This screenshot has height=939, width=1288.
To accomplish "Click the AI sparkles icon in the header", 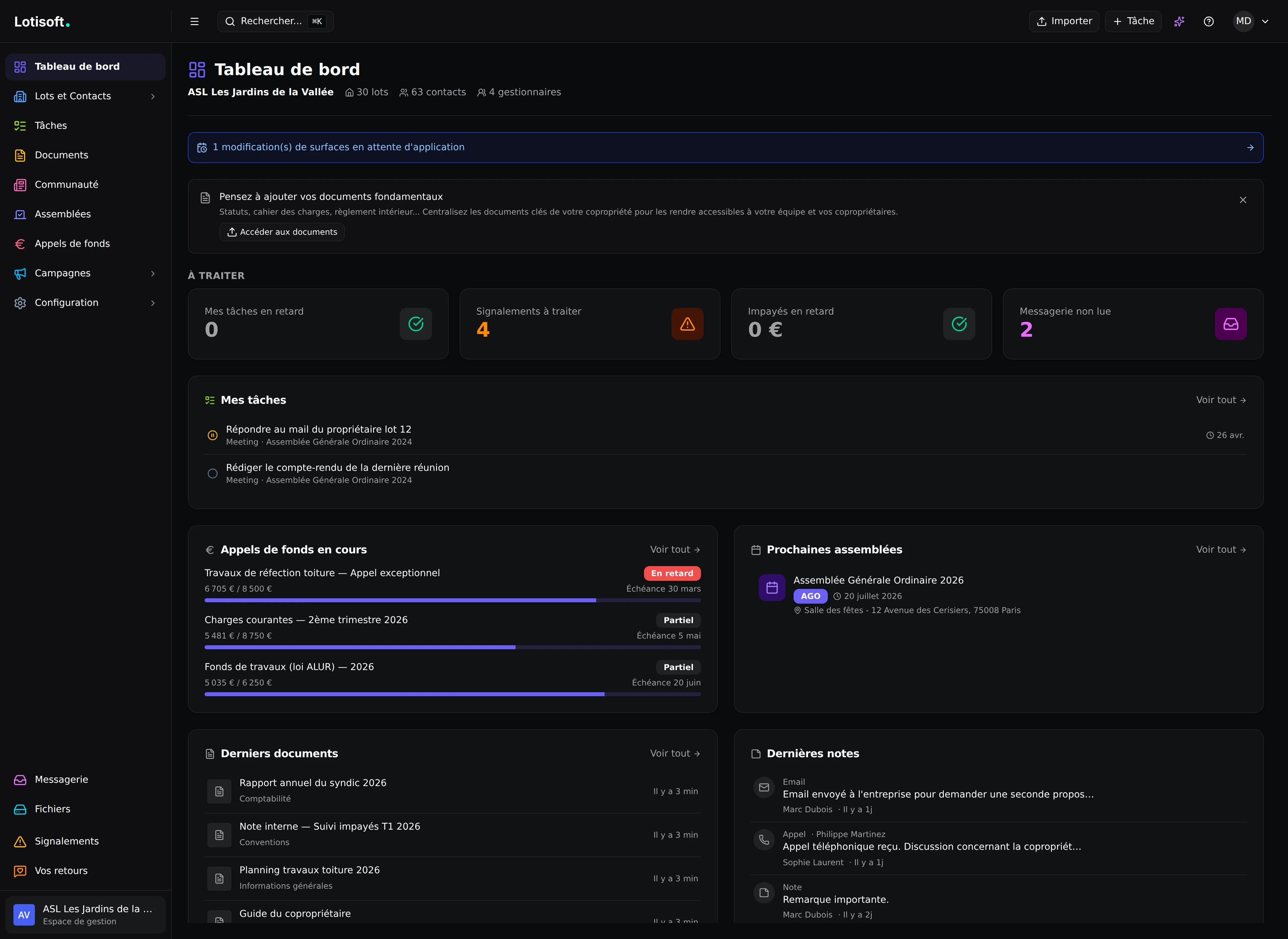I will pos(1179,21).
